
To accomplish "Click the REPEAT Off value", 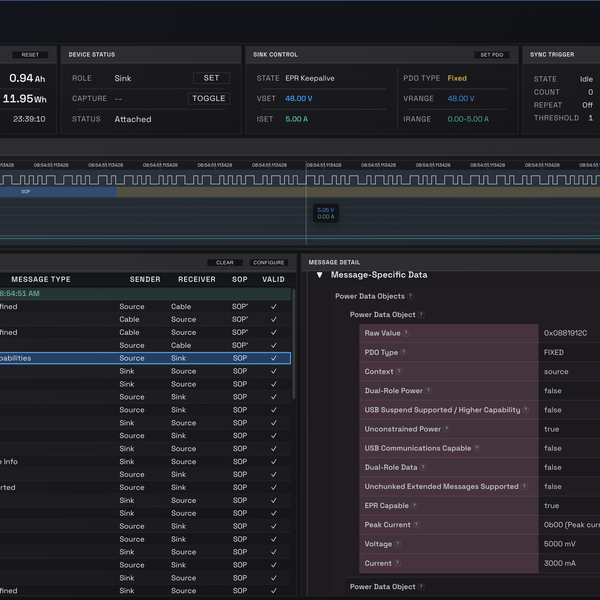I will 587,105.
